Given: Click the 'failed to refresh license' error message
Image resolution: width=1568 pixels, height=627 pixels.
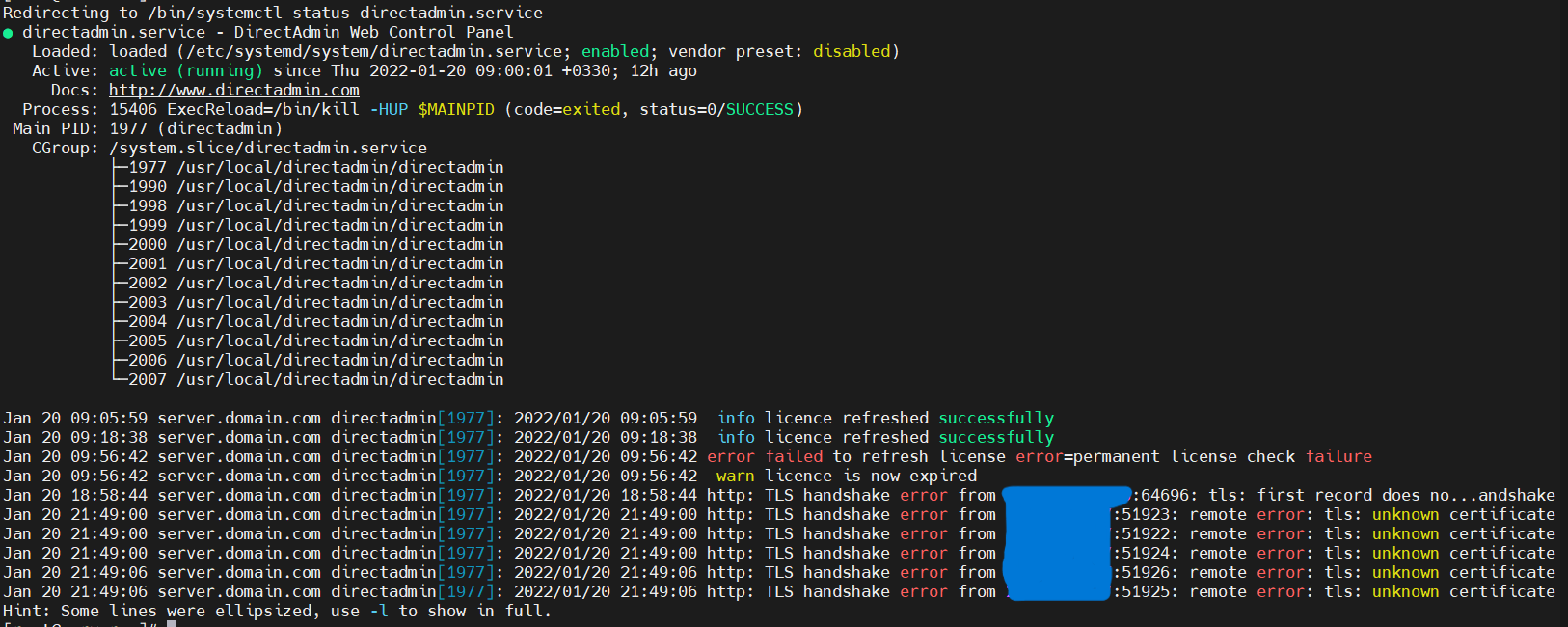Looking at the screenshot, I should click(885, 456).
